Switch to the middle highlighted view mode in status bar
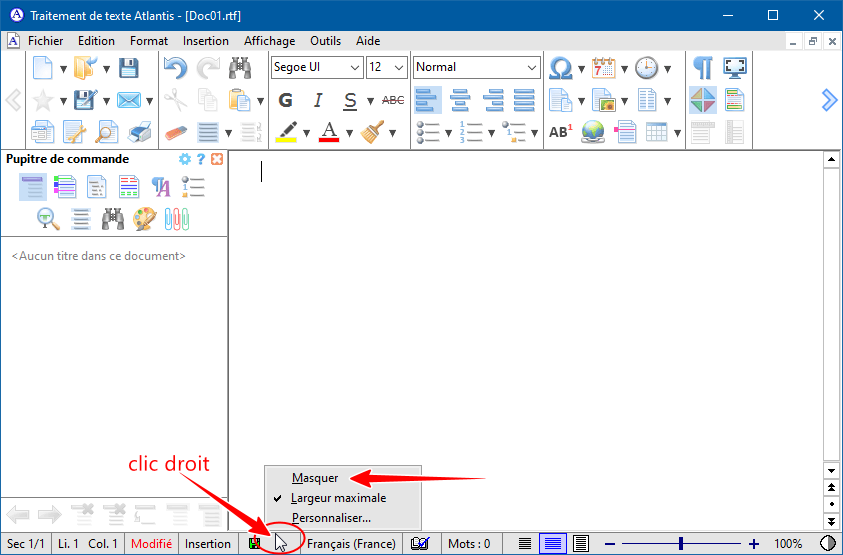The image size is (843, 555). point(553,544)
